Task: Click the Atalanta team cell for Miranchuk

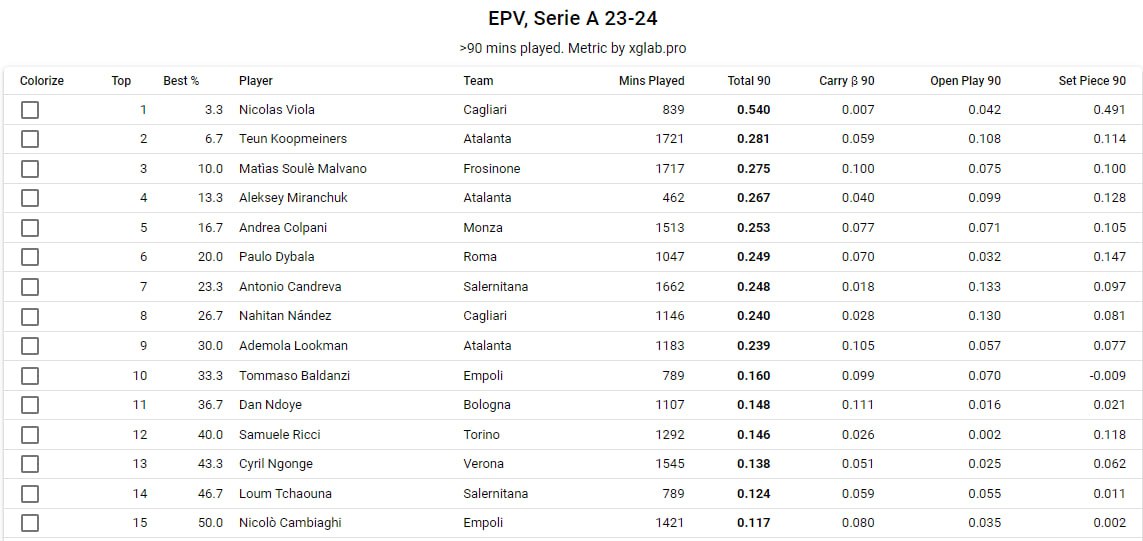Action: (x=487, y=198)
